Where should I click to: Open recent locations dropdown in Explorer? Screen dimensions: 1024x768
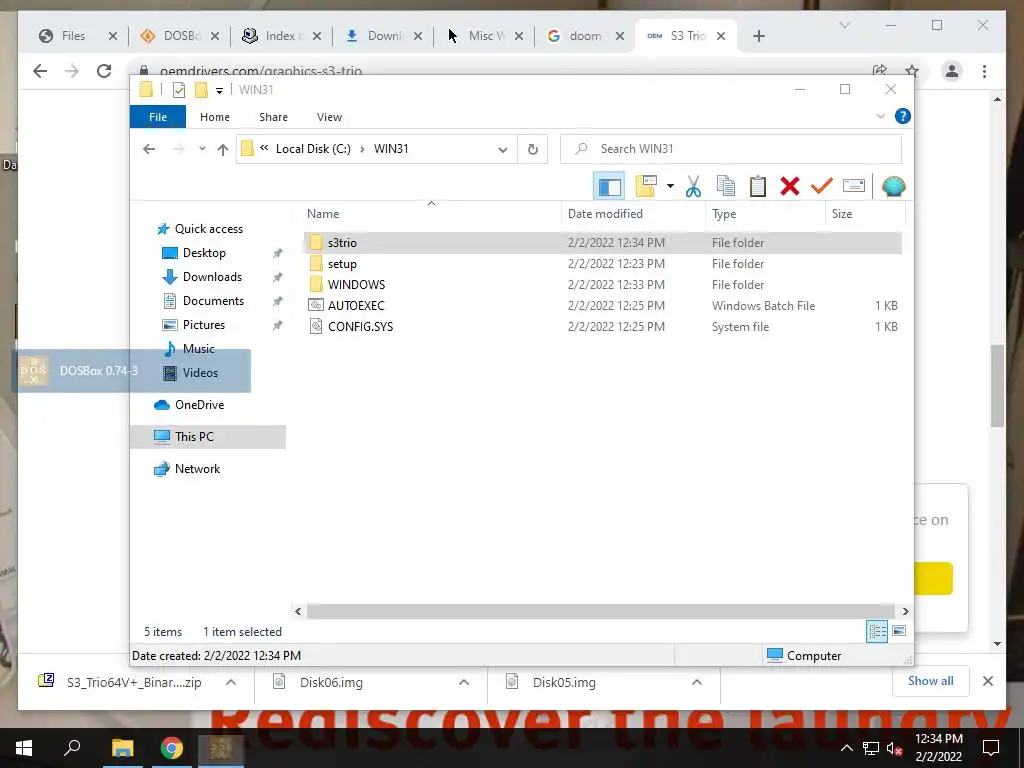coord(202,149)
